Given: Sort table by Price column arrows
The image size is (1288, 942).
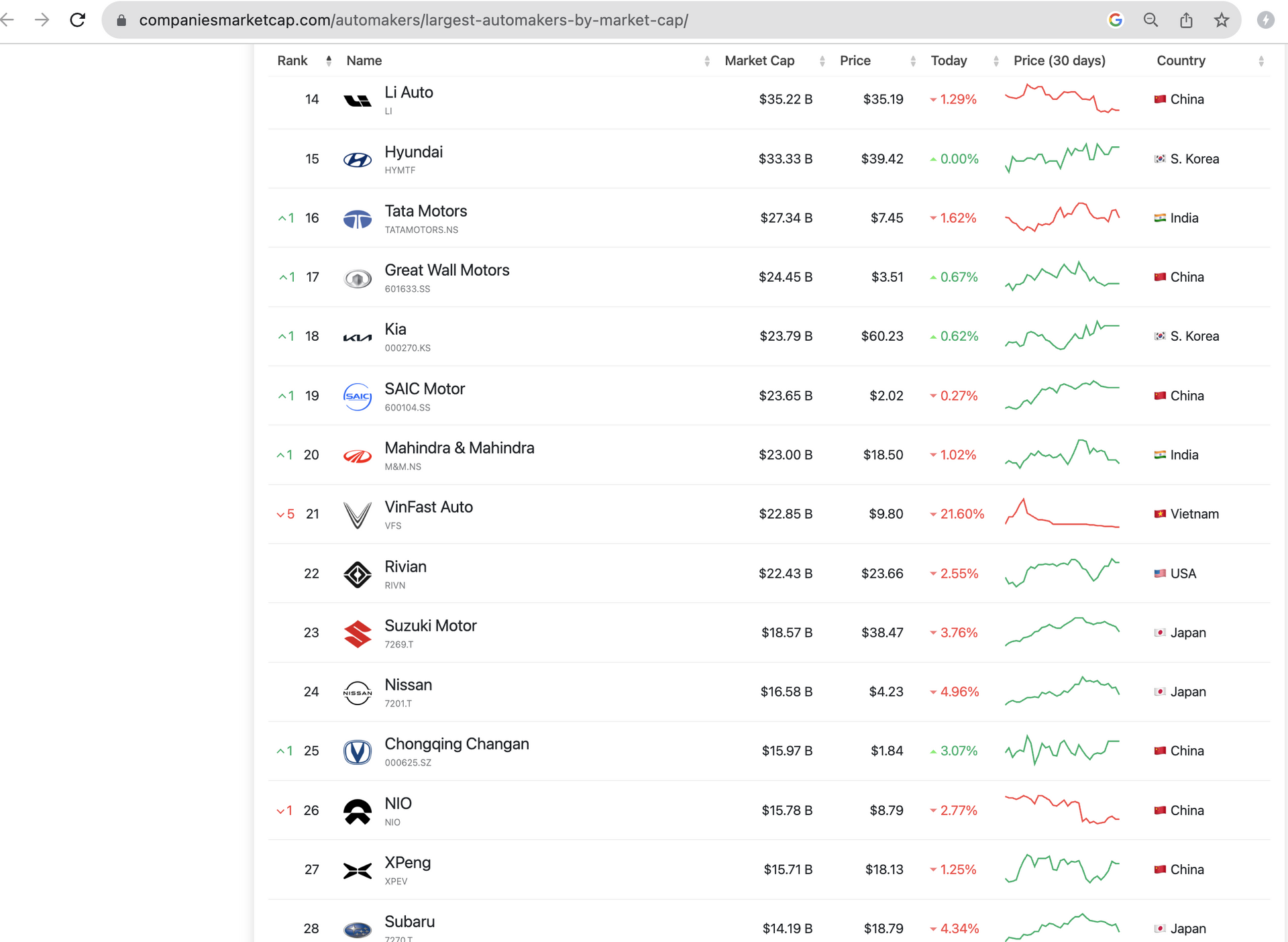Looking at the screenshot, I should pos(913,61).
